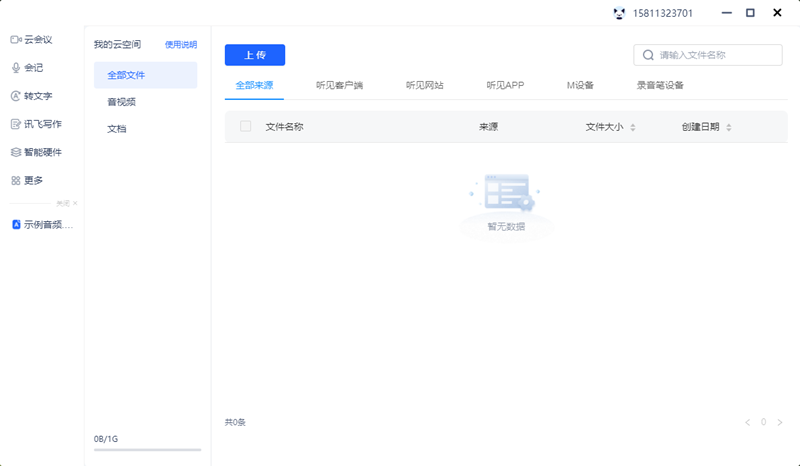Sort by 文件大小 using sort arrows

point(633,127)
